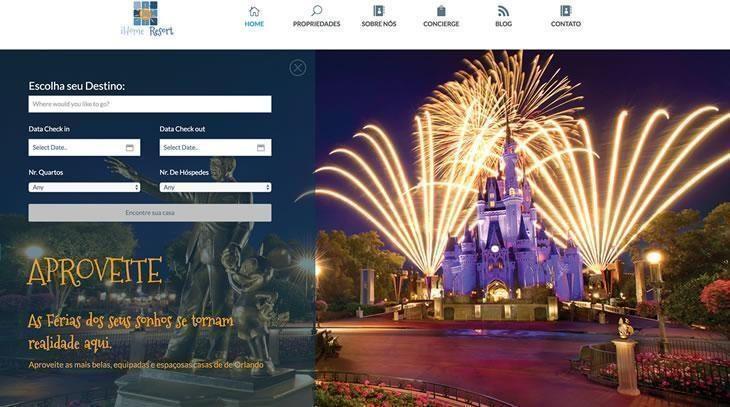
Task: Click the Contato address book icon
Action: [x=565, y=11]
